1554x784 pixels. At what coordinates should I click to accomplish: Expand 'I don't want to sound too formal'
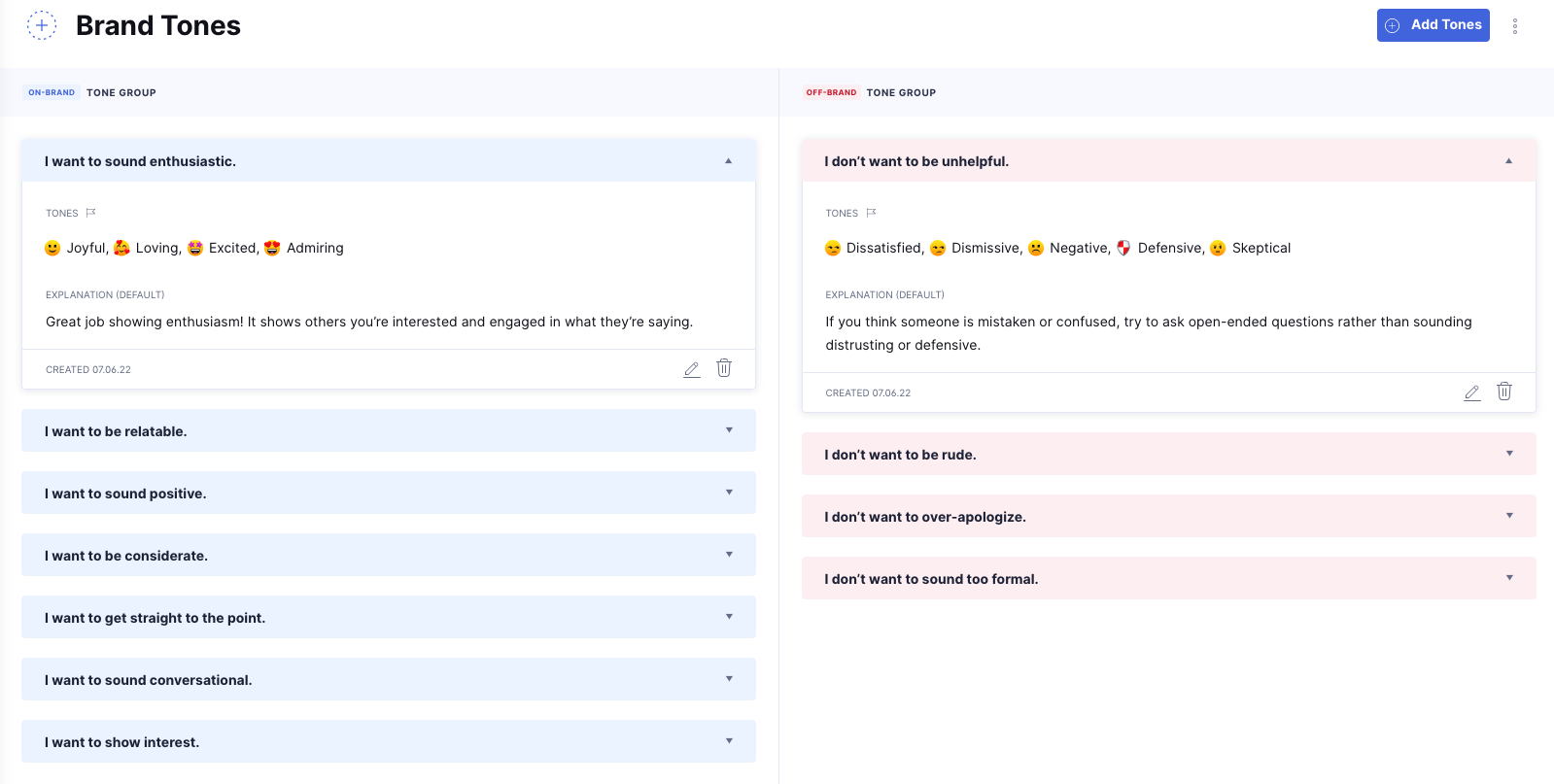(1509, 578)
